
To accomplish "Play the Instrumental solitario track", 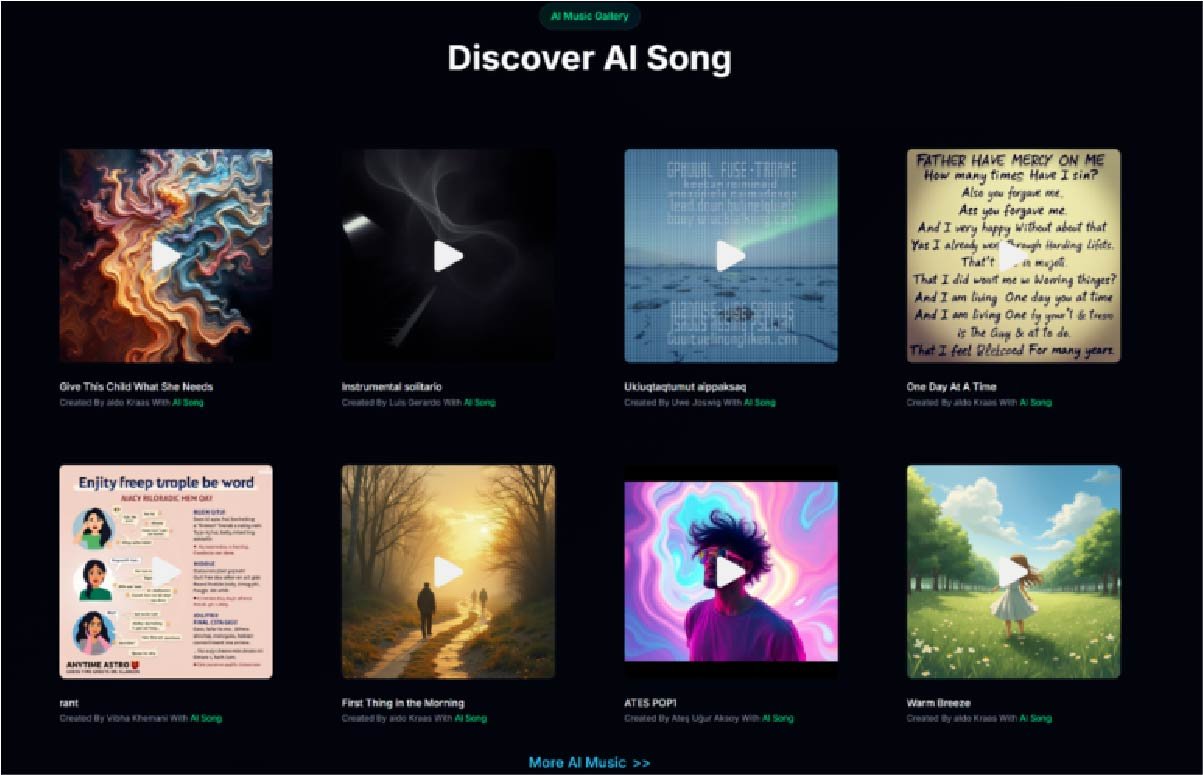I will click(x=448, y=256).
